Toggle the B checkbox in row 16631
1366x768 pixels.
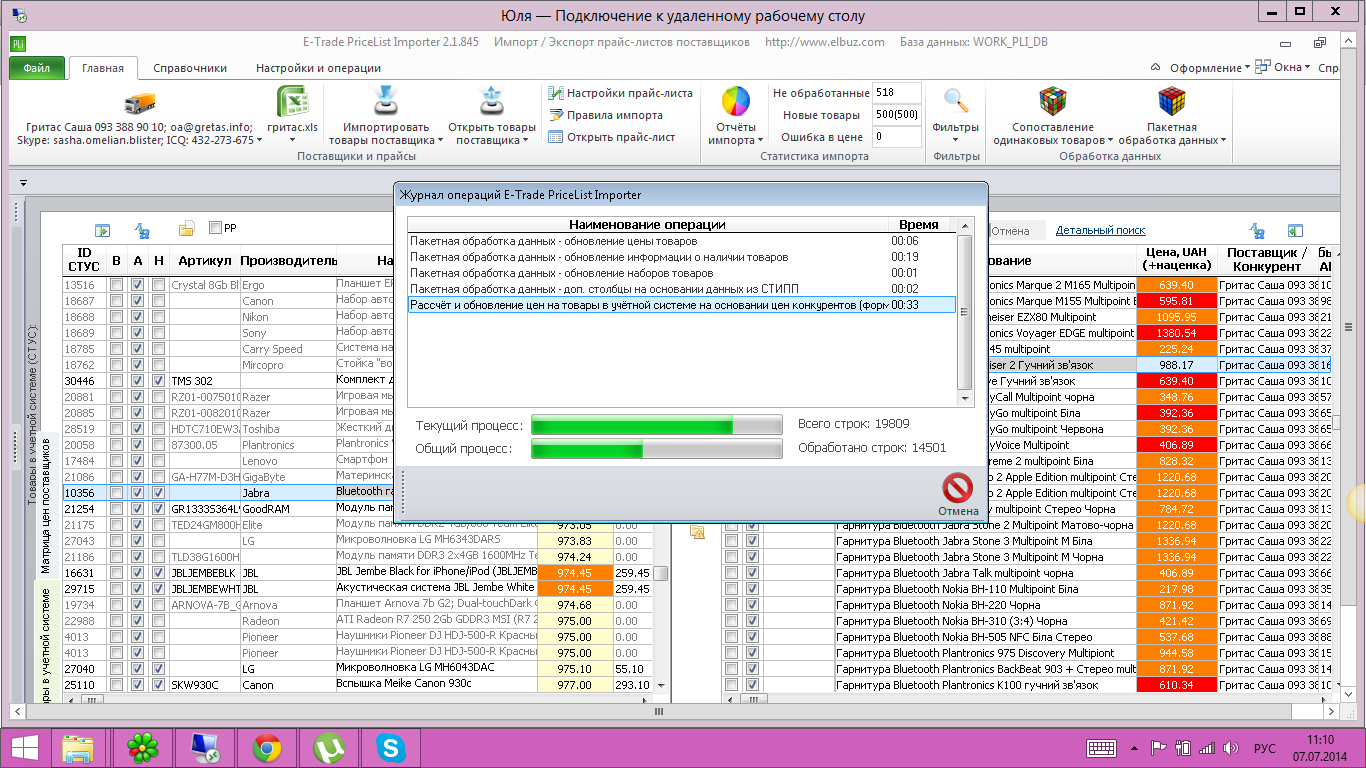(x=116, y=573)
